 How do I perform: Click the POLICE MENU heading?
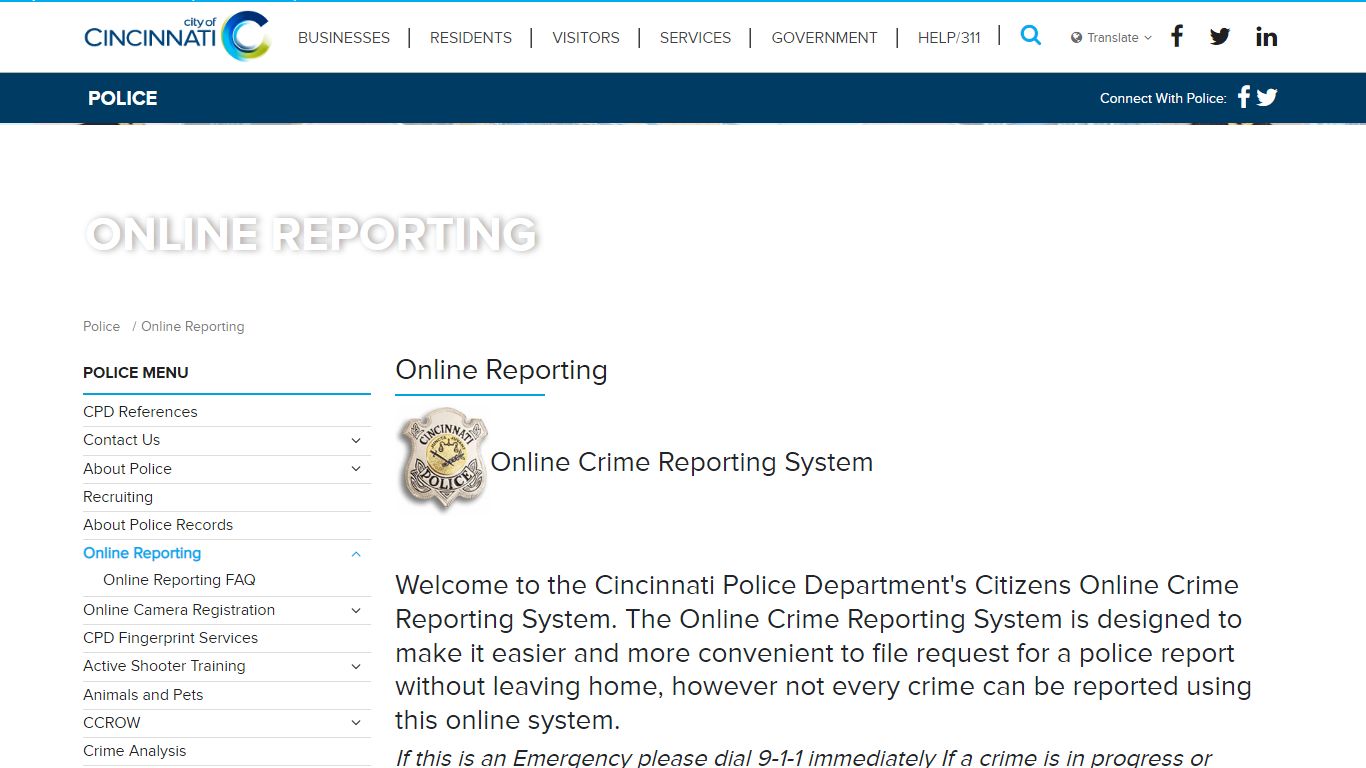pyautogui.click(x=136, y=372)
